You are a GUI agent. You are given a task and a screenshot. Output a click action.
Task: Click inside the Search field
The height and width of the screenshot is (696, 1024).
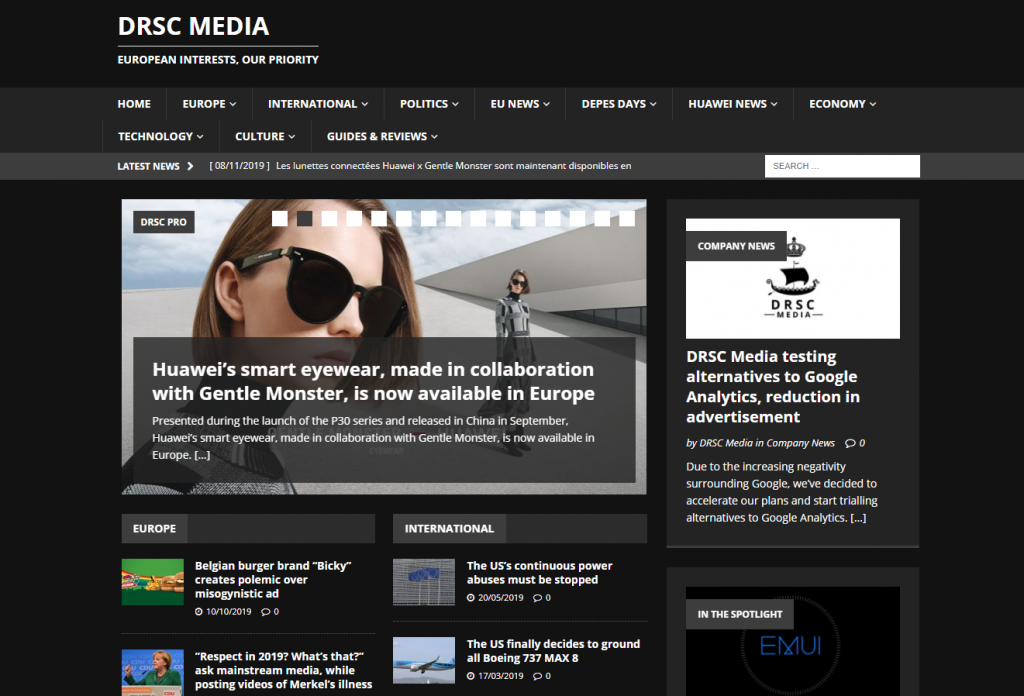click(842, 166)
